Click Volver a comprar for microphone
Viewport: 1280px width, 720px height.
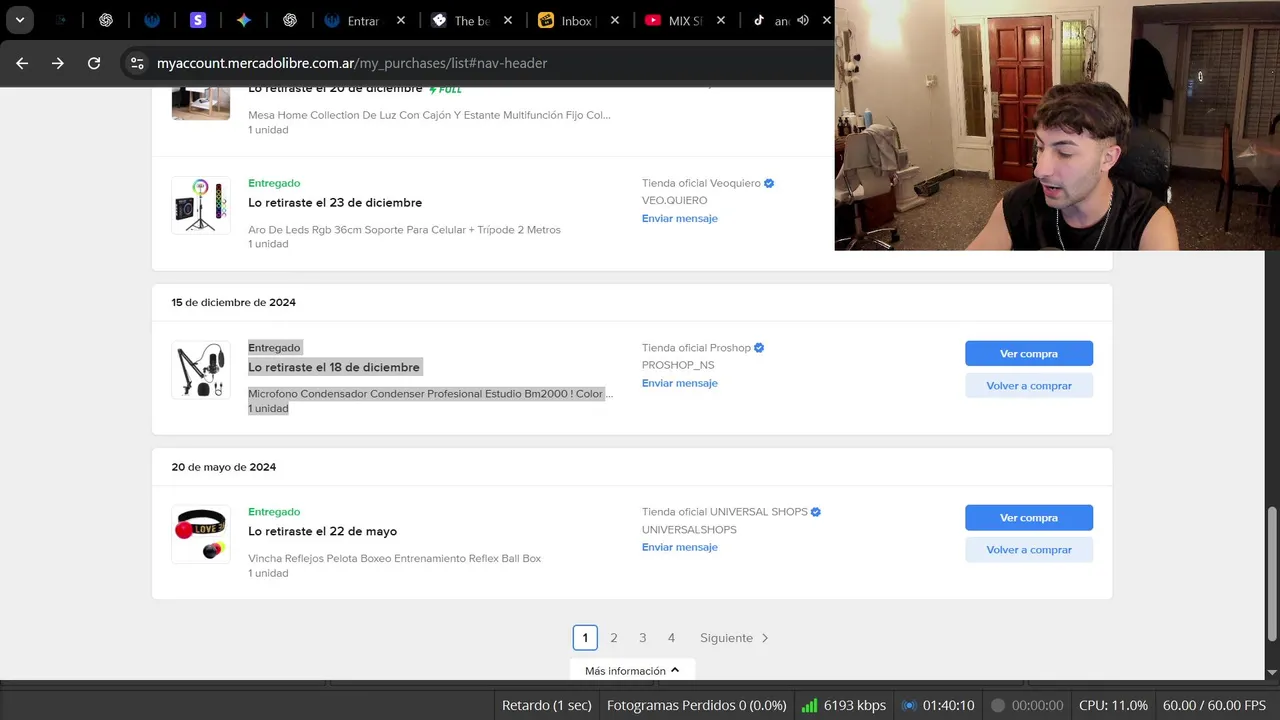1029,386
